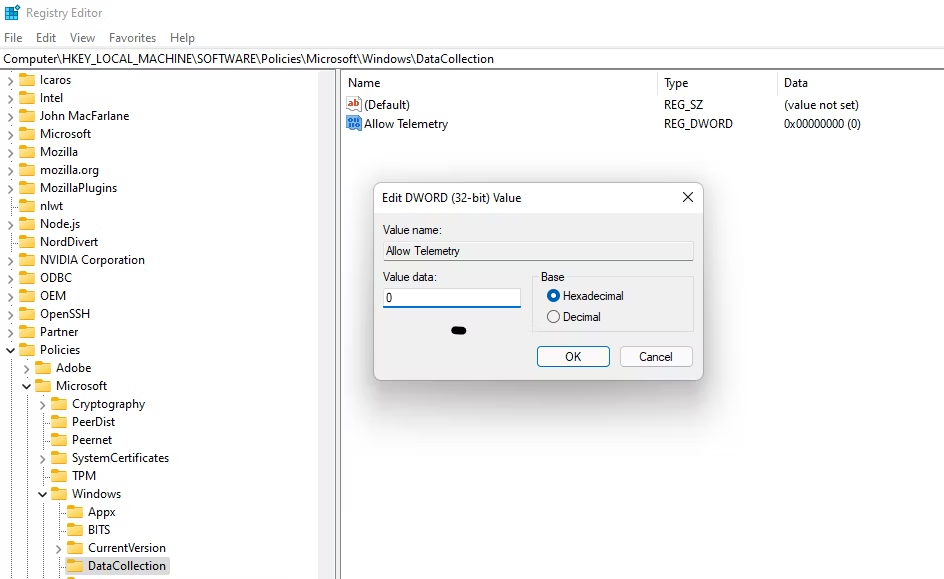This screenshot has width=944, height=579.
Task: Click the Value name field showing Allow Telemetry
Action: click(x=538, y=251)
